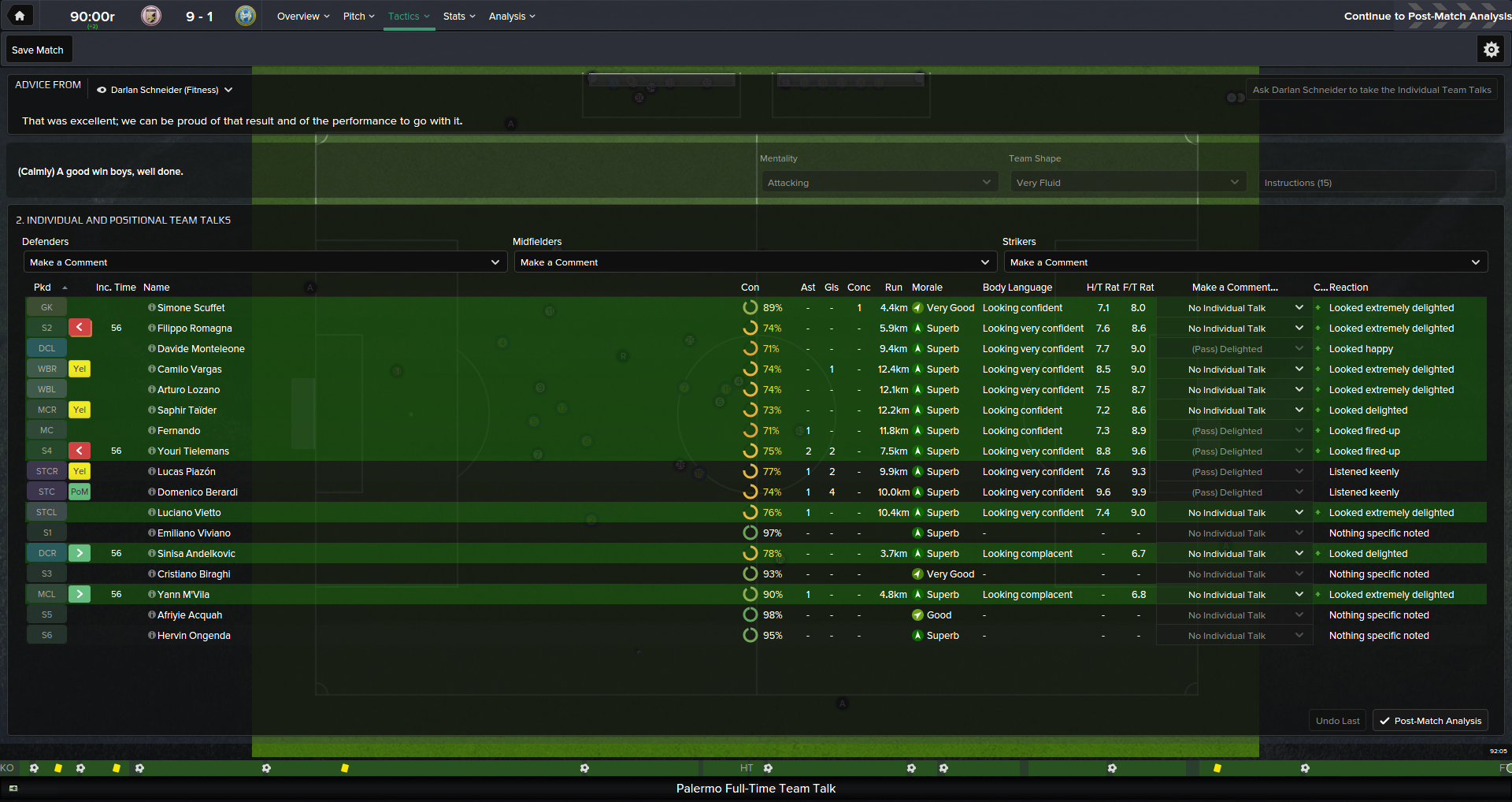This screenshot has width=1512, height=802.
Task: Open individual talk dropdown for Luciano Vietto
Action: 1234,512
